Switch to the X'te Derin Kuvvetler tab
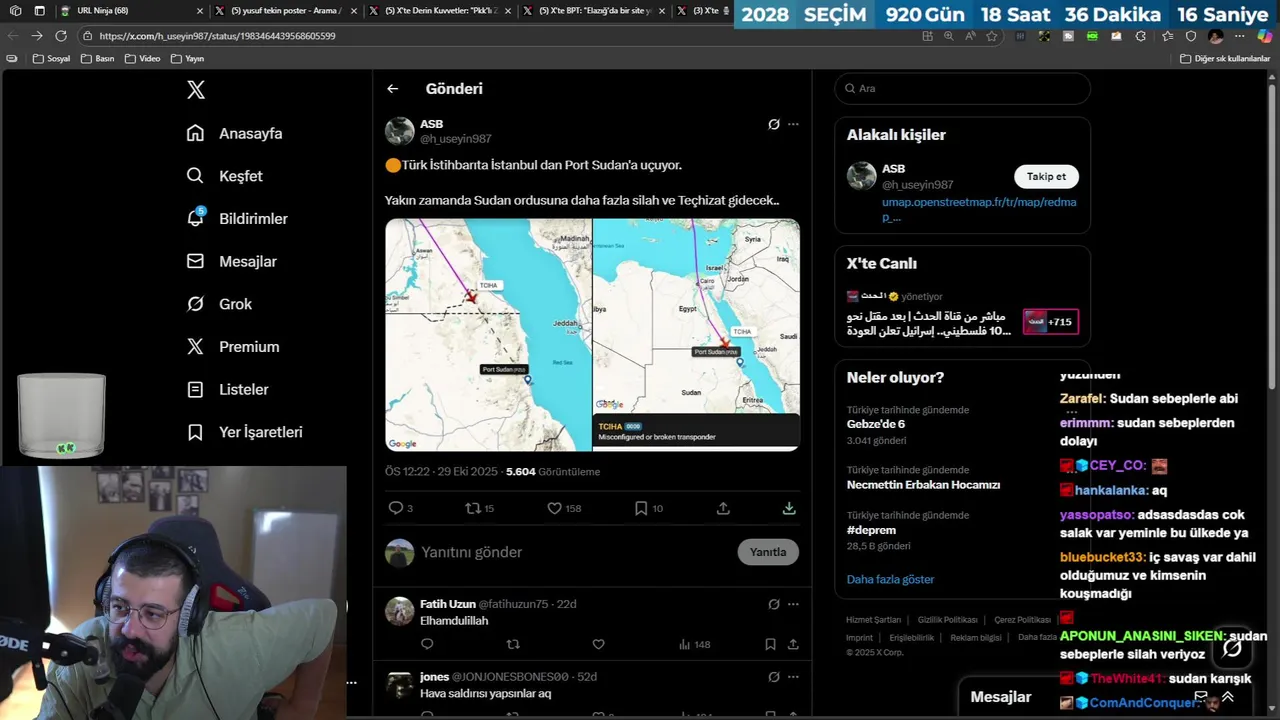 click(x=440, y=11)
